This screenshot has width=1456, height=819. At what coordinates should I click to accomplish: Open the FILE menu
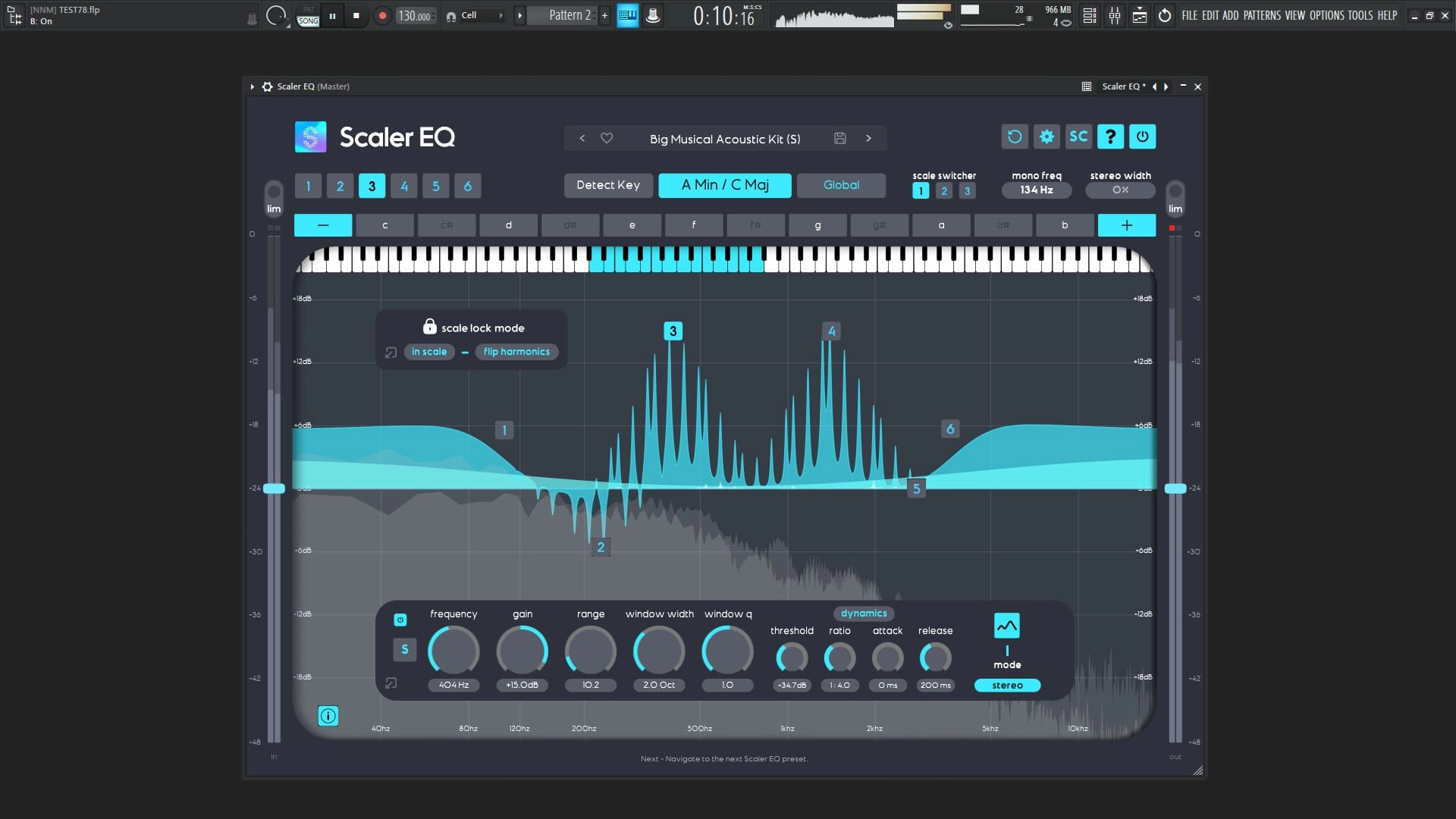1190,15
